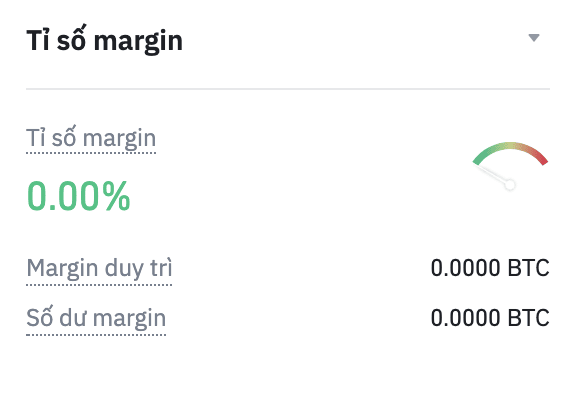The height and width of the screenshot is (420, 568).
Task: Open the Margin duy trì label tooltip
Action: (x=99, y=269)
